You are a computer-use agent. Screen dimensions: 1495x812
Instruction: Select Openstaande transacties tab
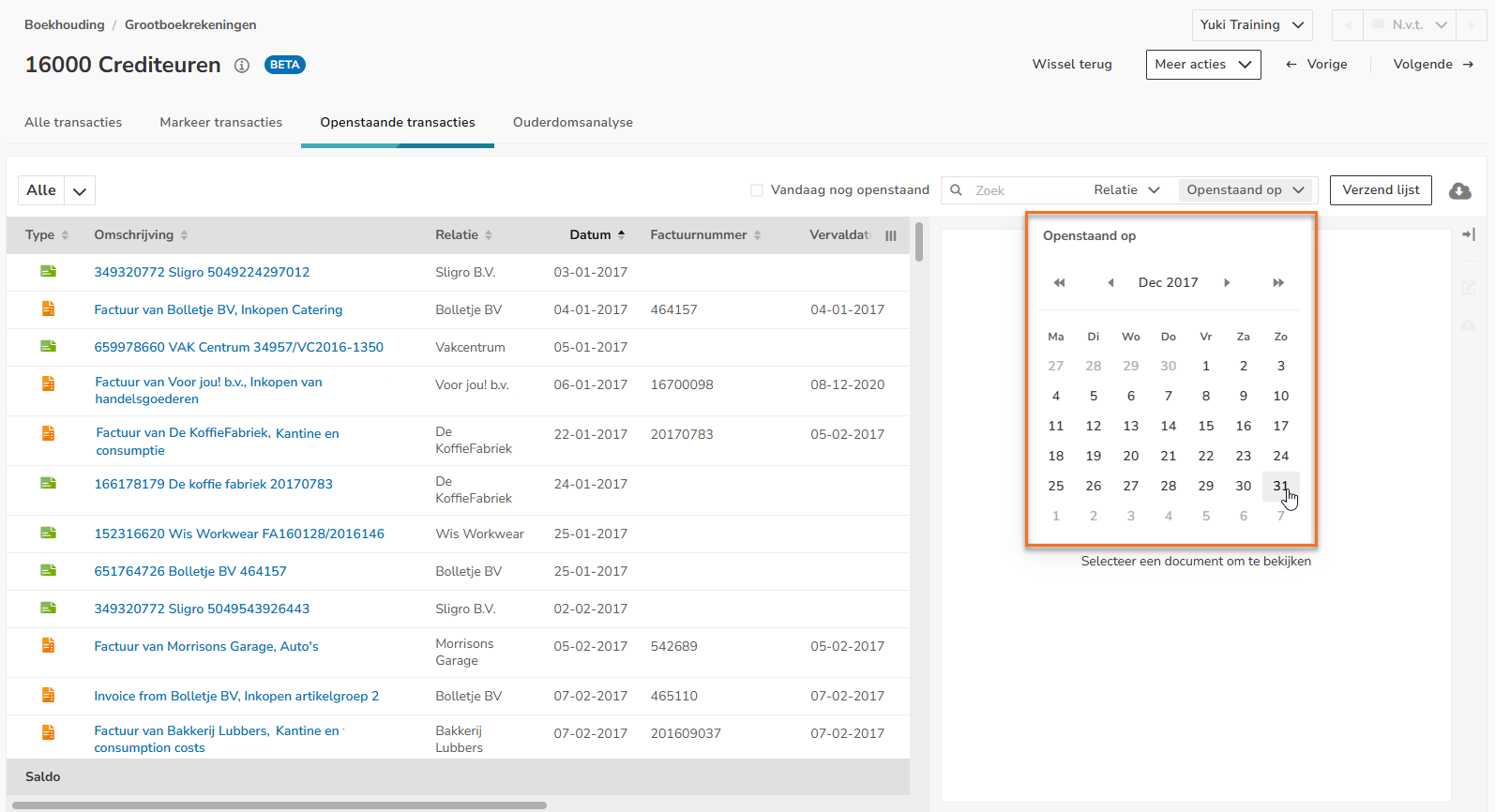[x=398, y=123]
